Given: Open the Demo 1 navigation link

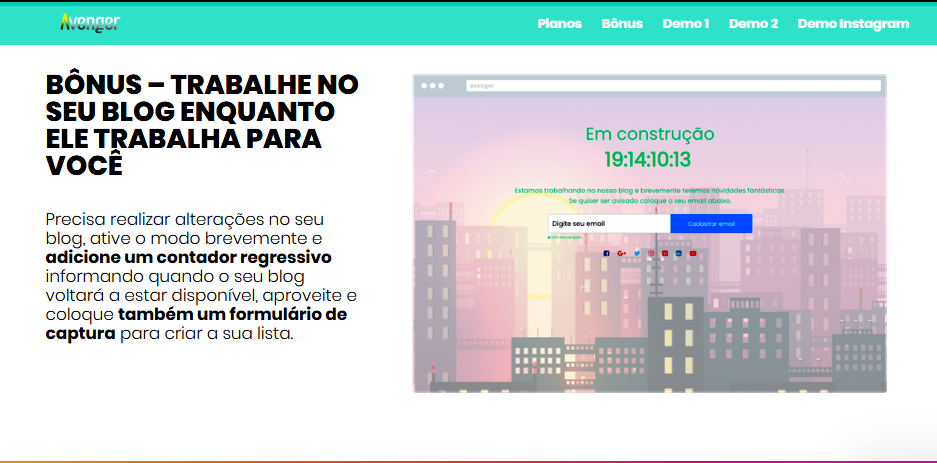Looking at the screenshot, I should tap(685, 24).
